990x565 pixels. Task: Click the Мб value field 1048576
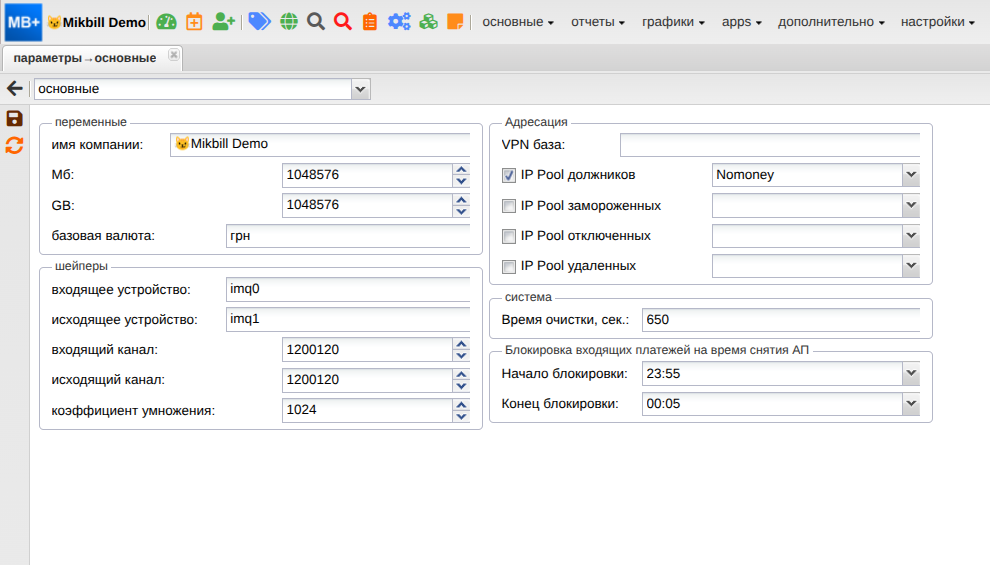click(367, 175)
